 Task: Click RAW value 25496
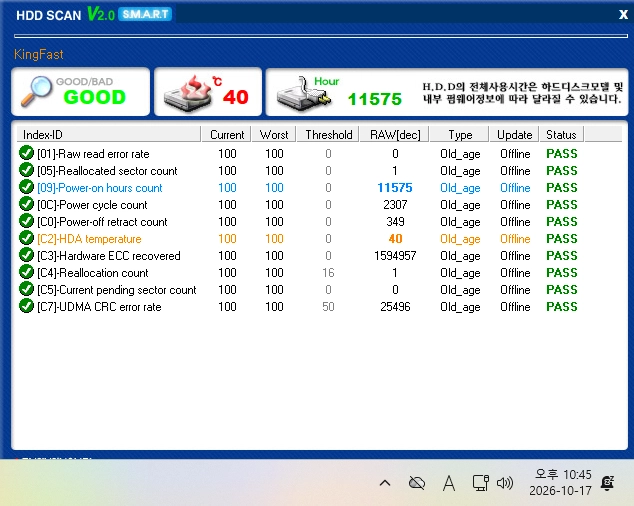point(395,307)
